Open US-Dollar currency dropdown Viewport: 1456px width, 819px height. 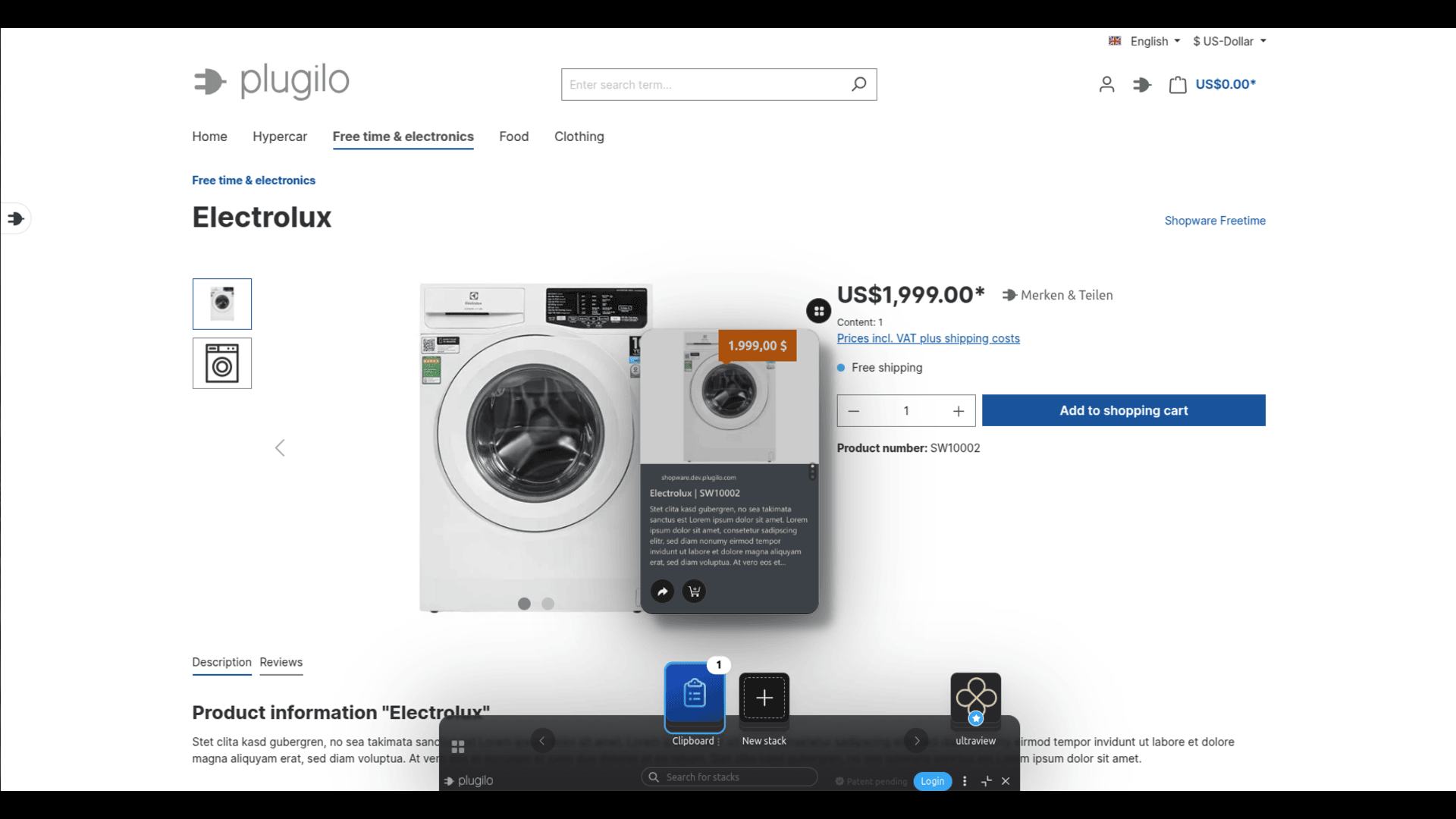click(1229, 41)
